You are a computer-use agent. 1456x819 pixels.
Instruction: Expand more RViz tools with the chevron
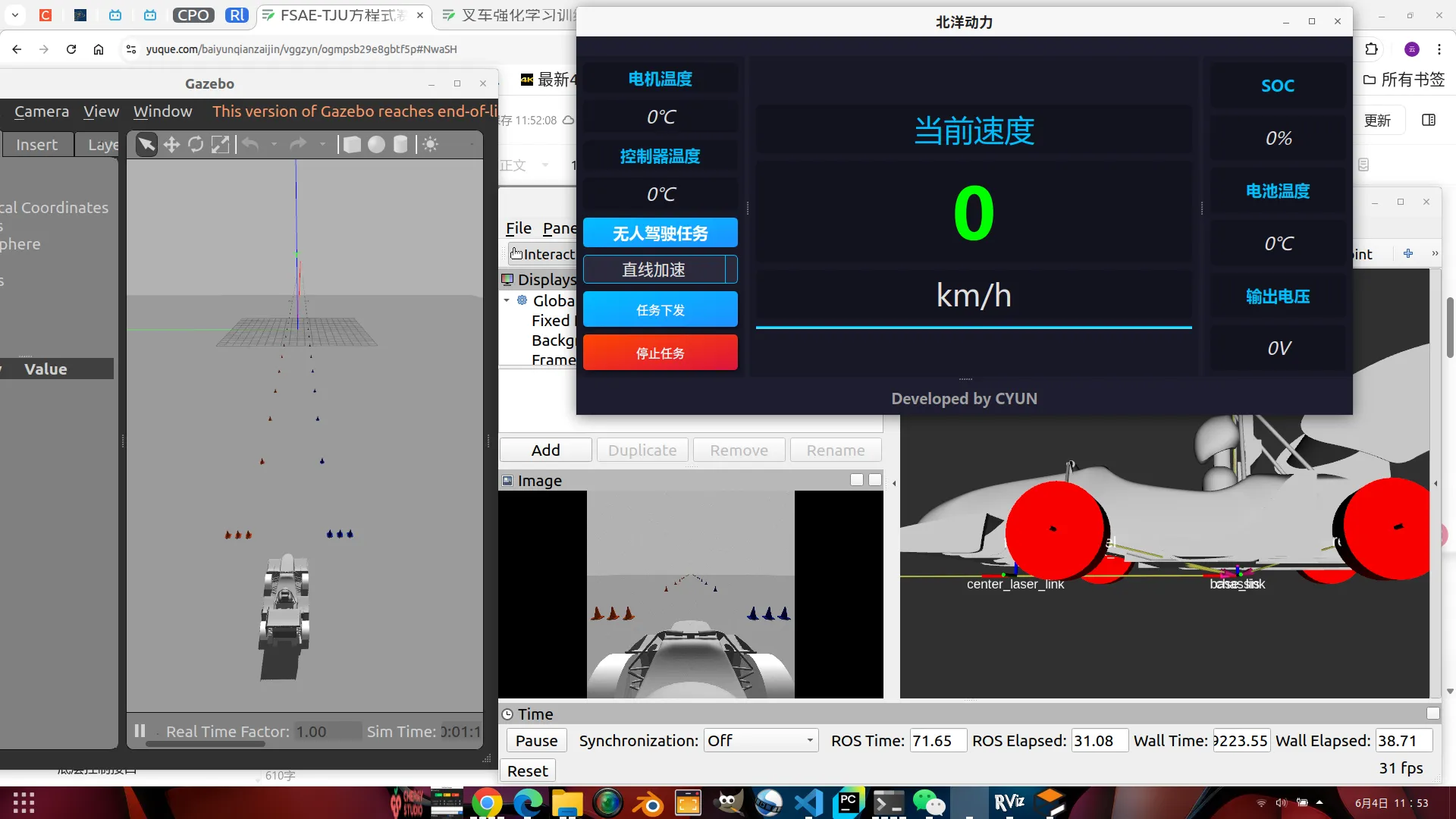tap(1435, 253)
